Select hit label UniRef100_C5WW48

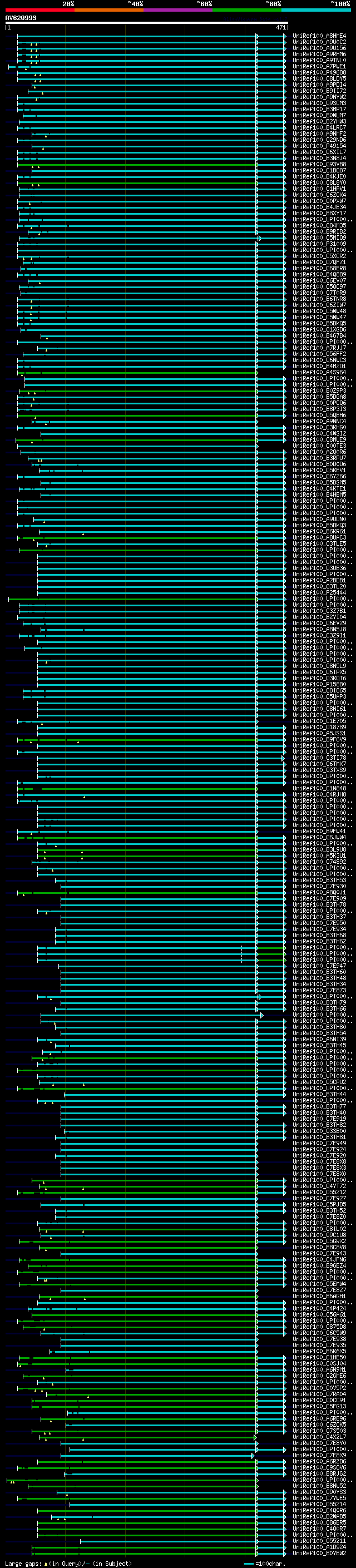319,311
